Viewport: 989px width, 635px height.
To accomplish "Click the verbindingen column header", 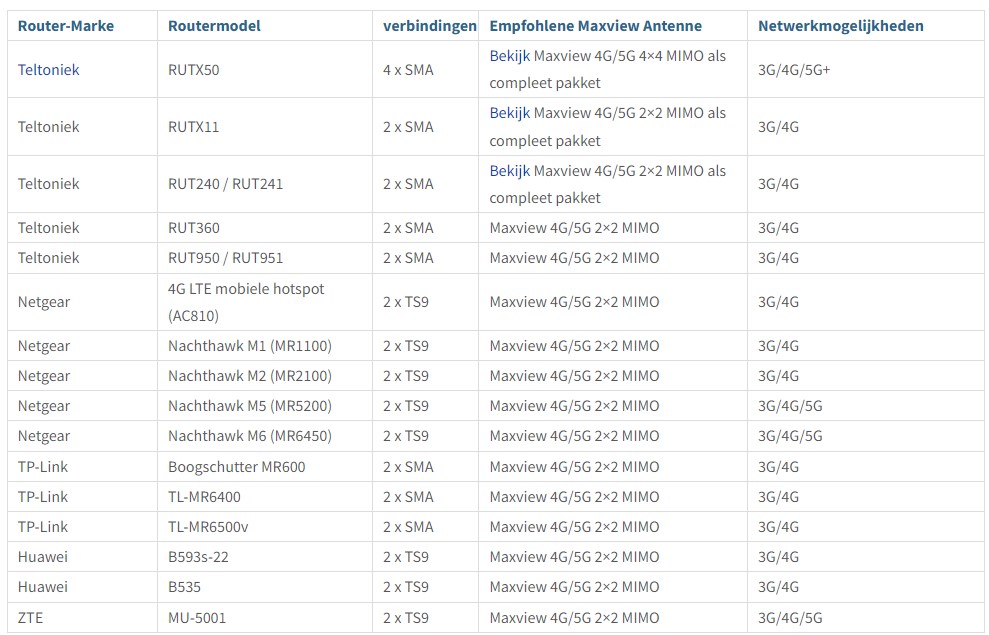I will [x=429, y=26].
